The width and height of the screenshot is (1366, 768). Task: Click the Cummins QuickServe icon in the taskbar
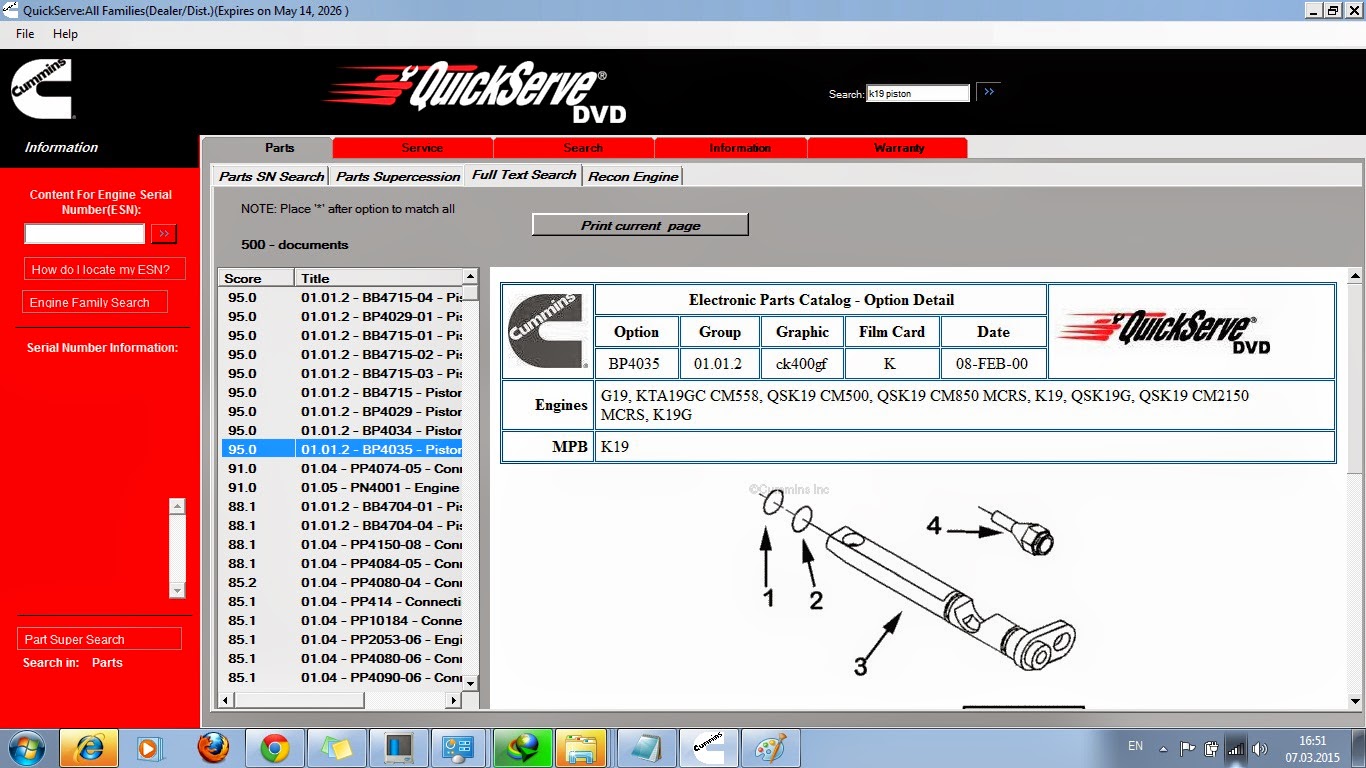(x=709, y=747)
